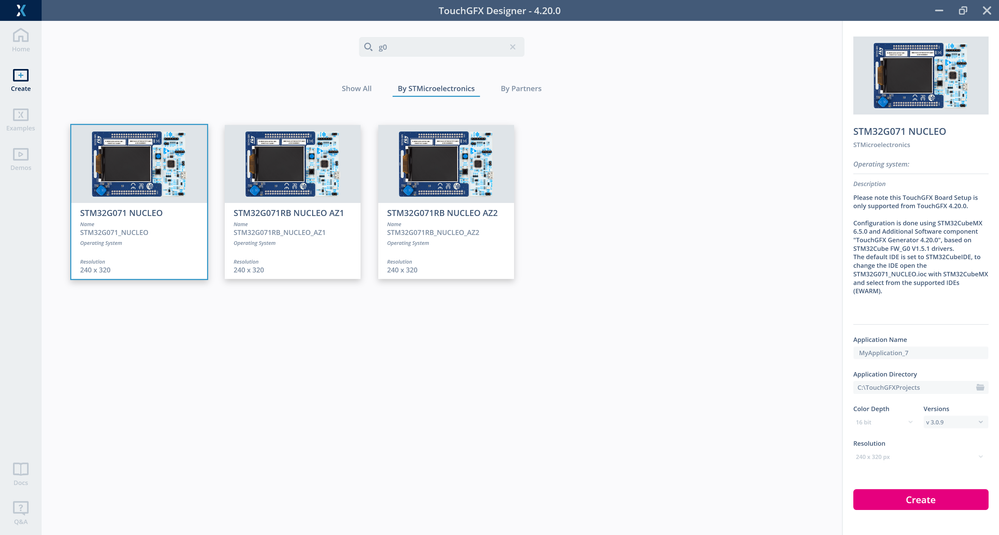
Task: Select the STM32G071RB NUCLEO AZ1 card
Action: pos(292,202)
